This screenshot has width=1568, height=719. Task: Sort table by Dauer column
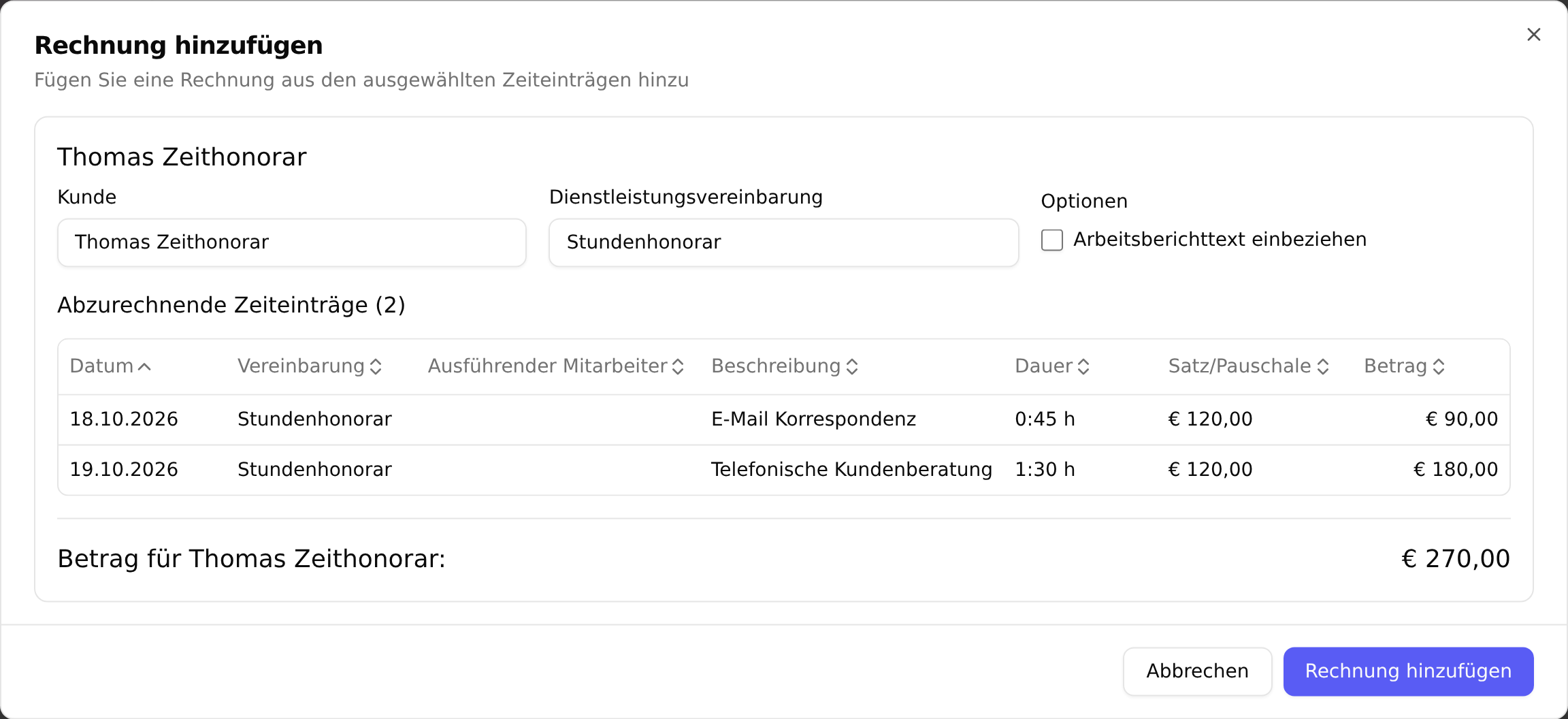click(x=1052, y=366)
